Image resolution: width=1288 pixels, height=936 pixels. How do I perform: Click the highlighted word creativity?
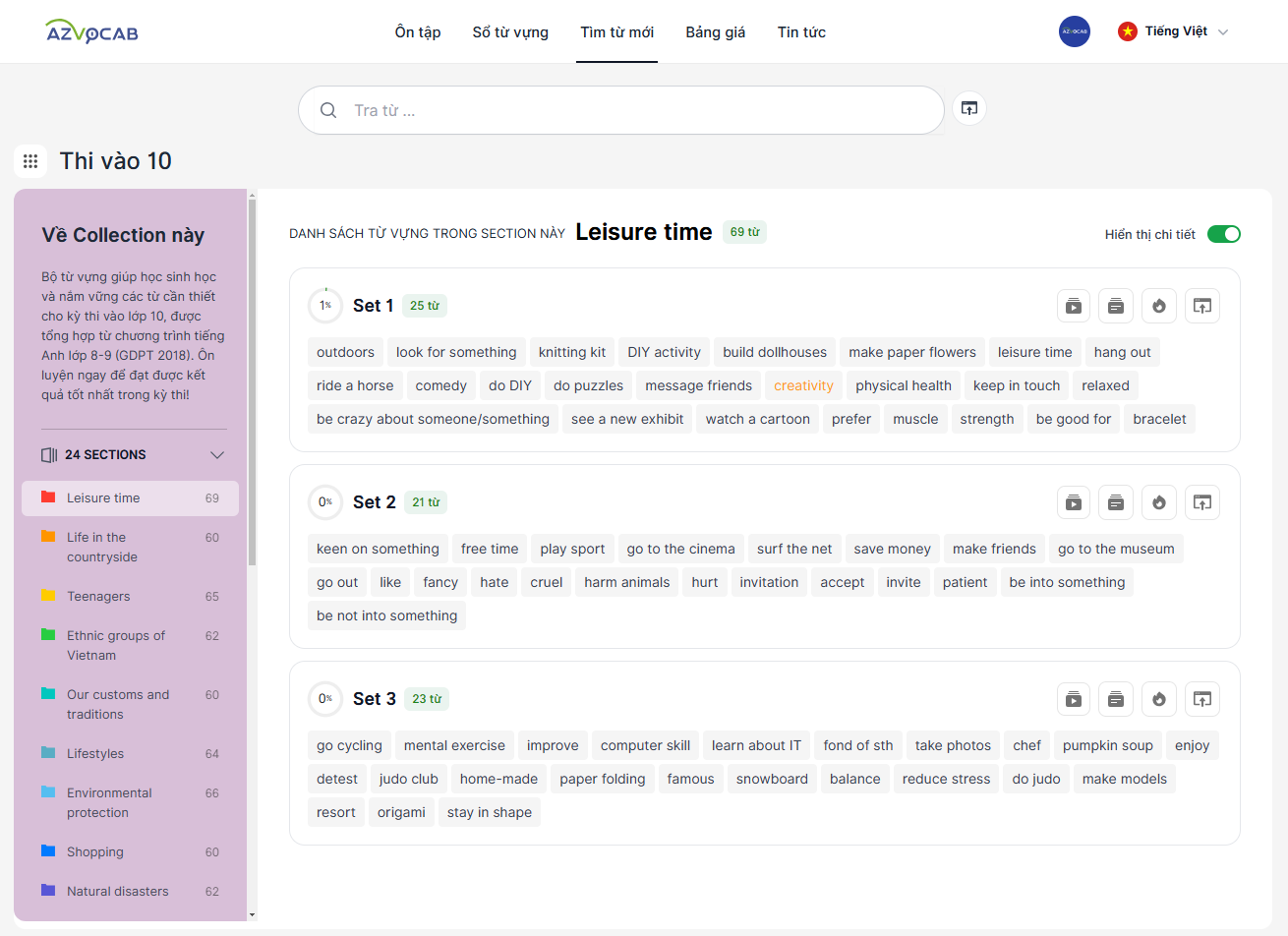(803, 385)
